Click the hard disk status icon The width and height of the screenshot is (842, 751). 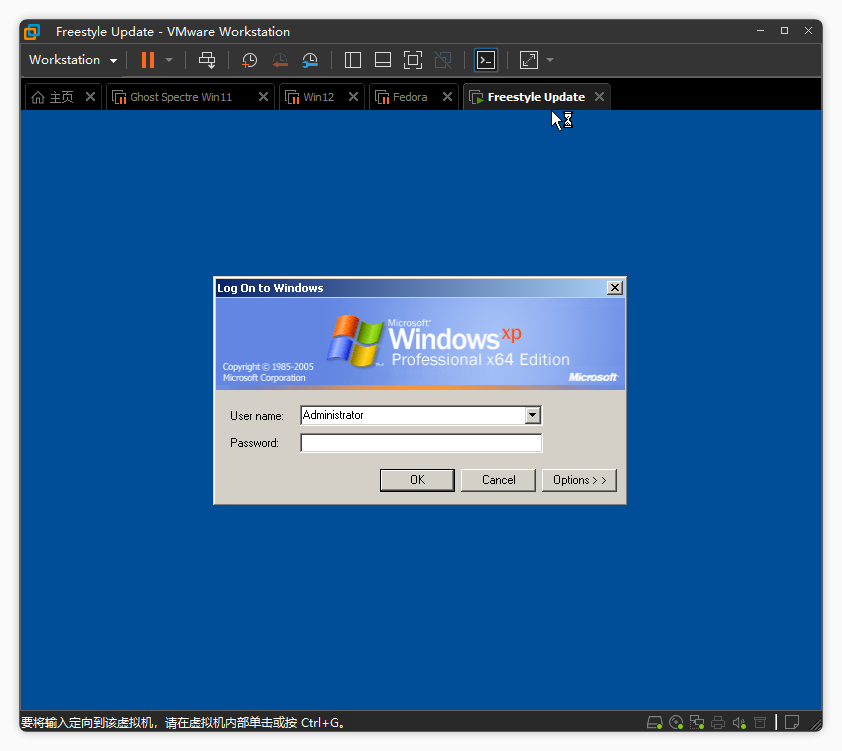pyautogui.click(x=655, y=722)
